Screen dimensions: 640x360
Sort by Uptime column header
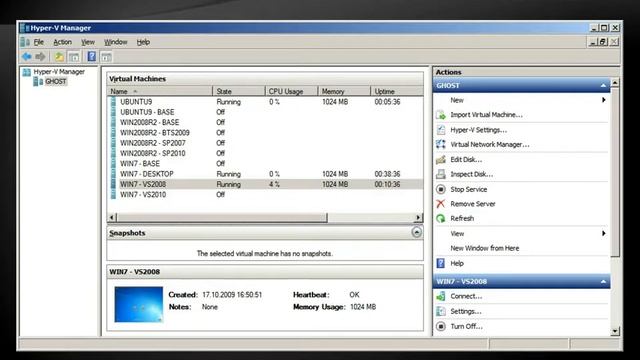click(396, 91)
